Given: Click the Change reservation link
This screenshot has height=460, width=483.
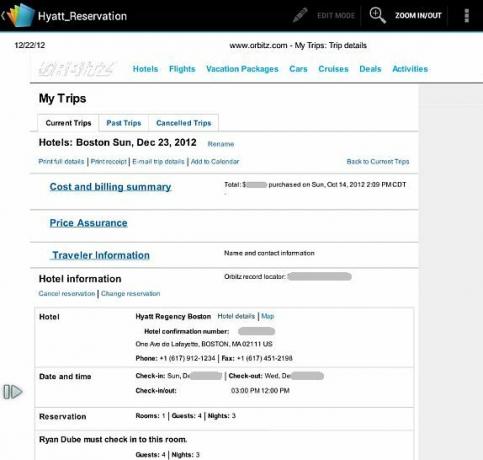Looking at the screenshot, I should click(x=131, y=294).
